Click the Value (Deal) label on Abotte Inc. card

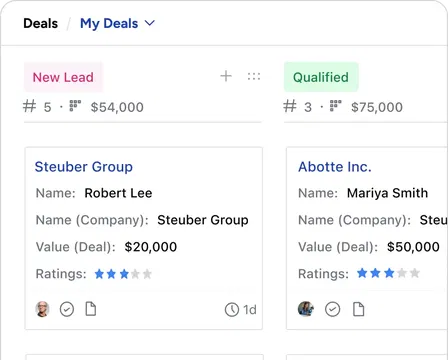point(338,247)
